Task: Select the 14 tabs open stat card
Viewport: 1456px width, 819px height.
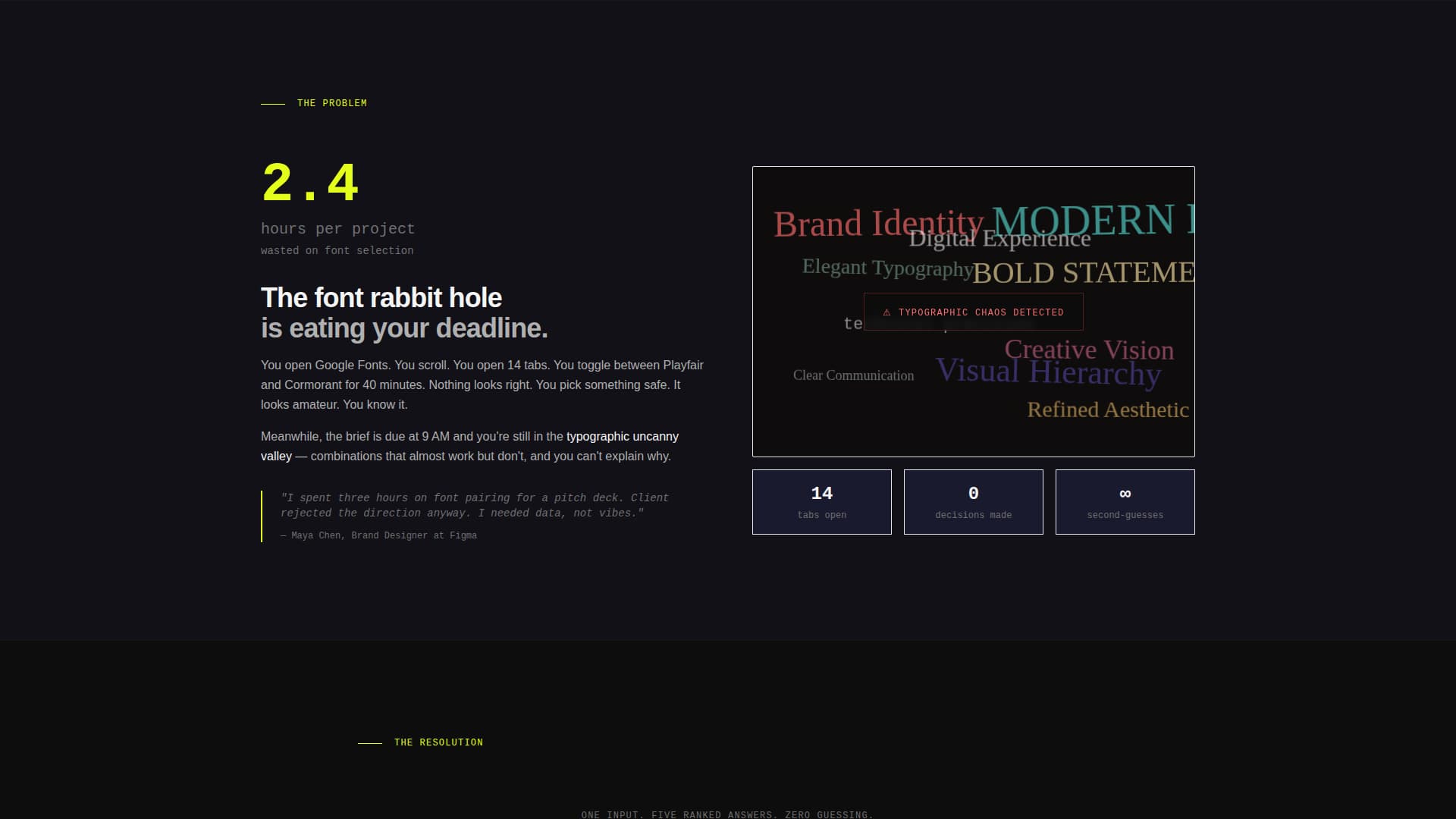Action: click(x=821, y=502)
